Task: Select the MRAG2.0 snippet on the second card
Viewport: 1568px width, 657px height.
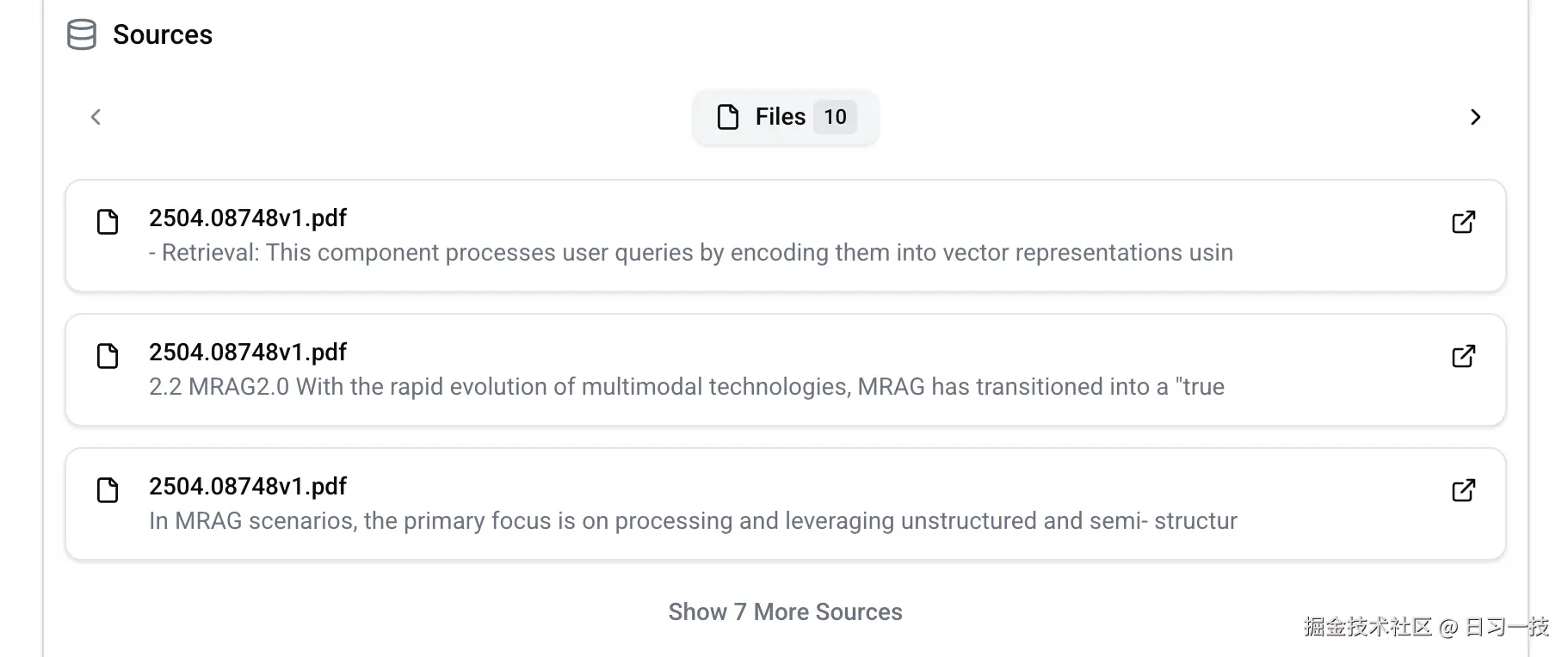Action: 687,386
